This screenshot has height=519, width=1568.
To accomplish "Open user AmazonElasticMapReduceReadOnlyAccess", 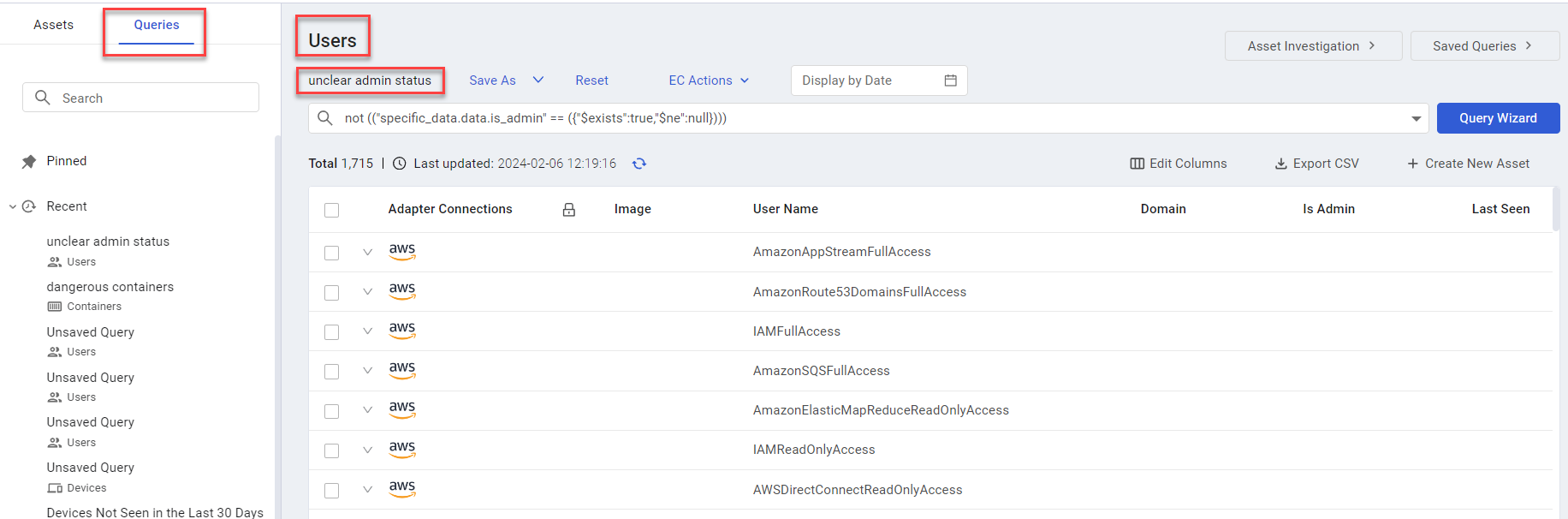I will (x=881, y=410).
